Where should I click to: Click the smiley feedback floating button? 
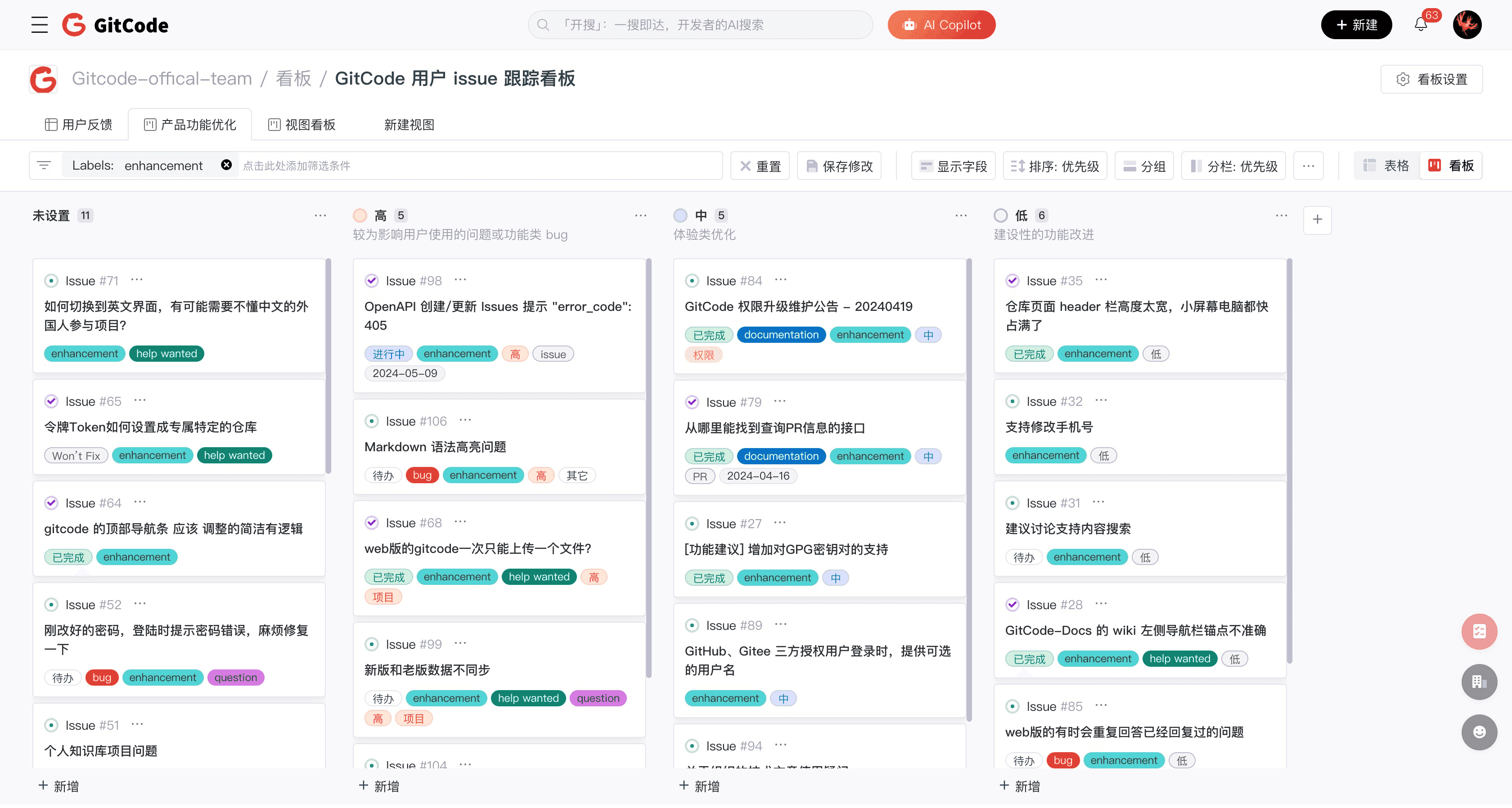(x=1479, y=732)
